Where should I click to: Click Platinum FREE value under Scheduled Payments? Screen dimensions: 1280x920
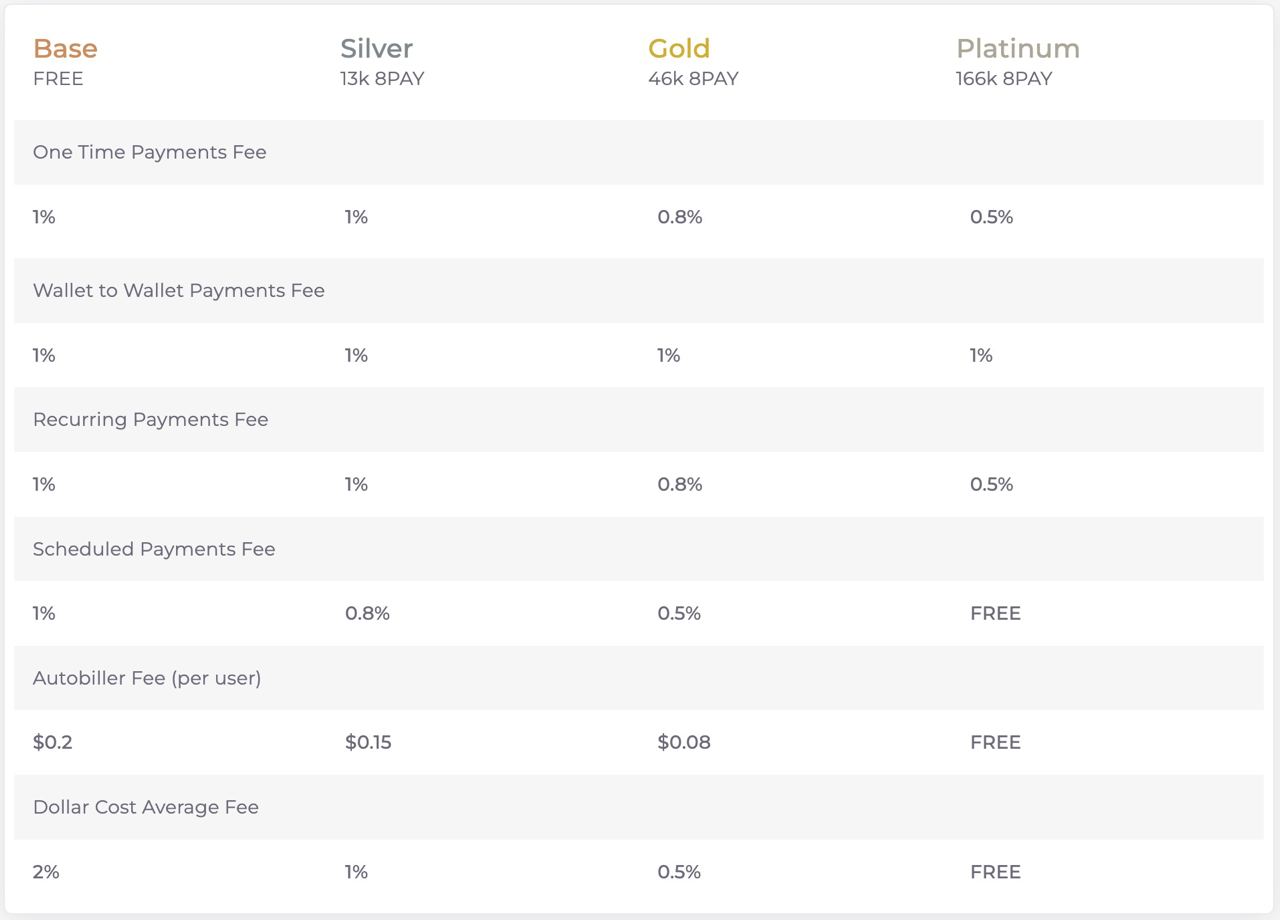tap(995, 613)
